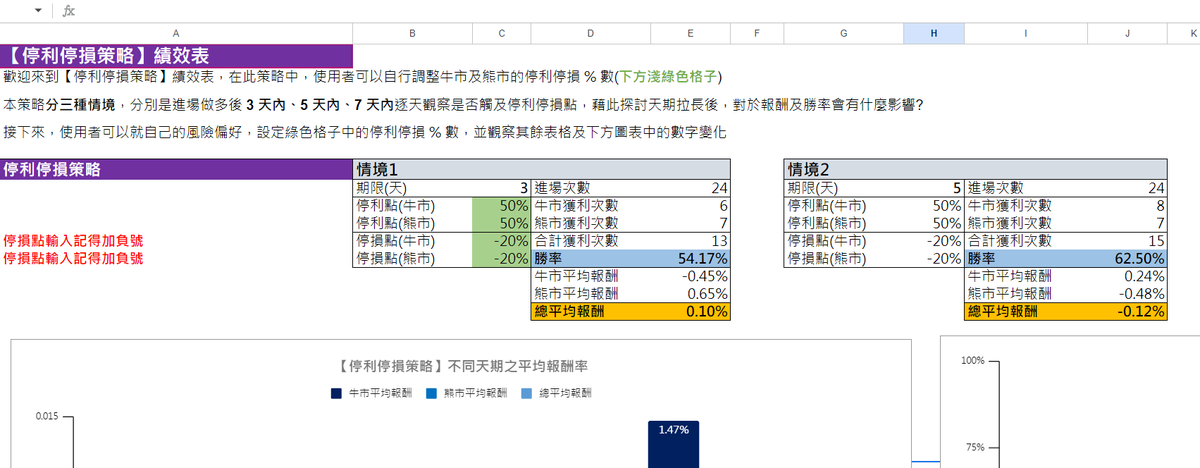The width and height of the screenshot is (1200, 468).
Task: Select the 情境2 header cell
Action: pos(975,169)
